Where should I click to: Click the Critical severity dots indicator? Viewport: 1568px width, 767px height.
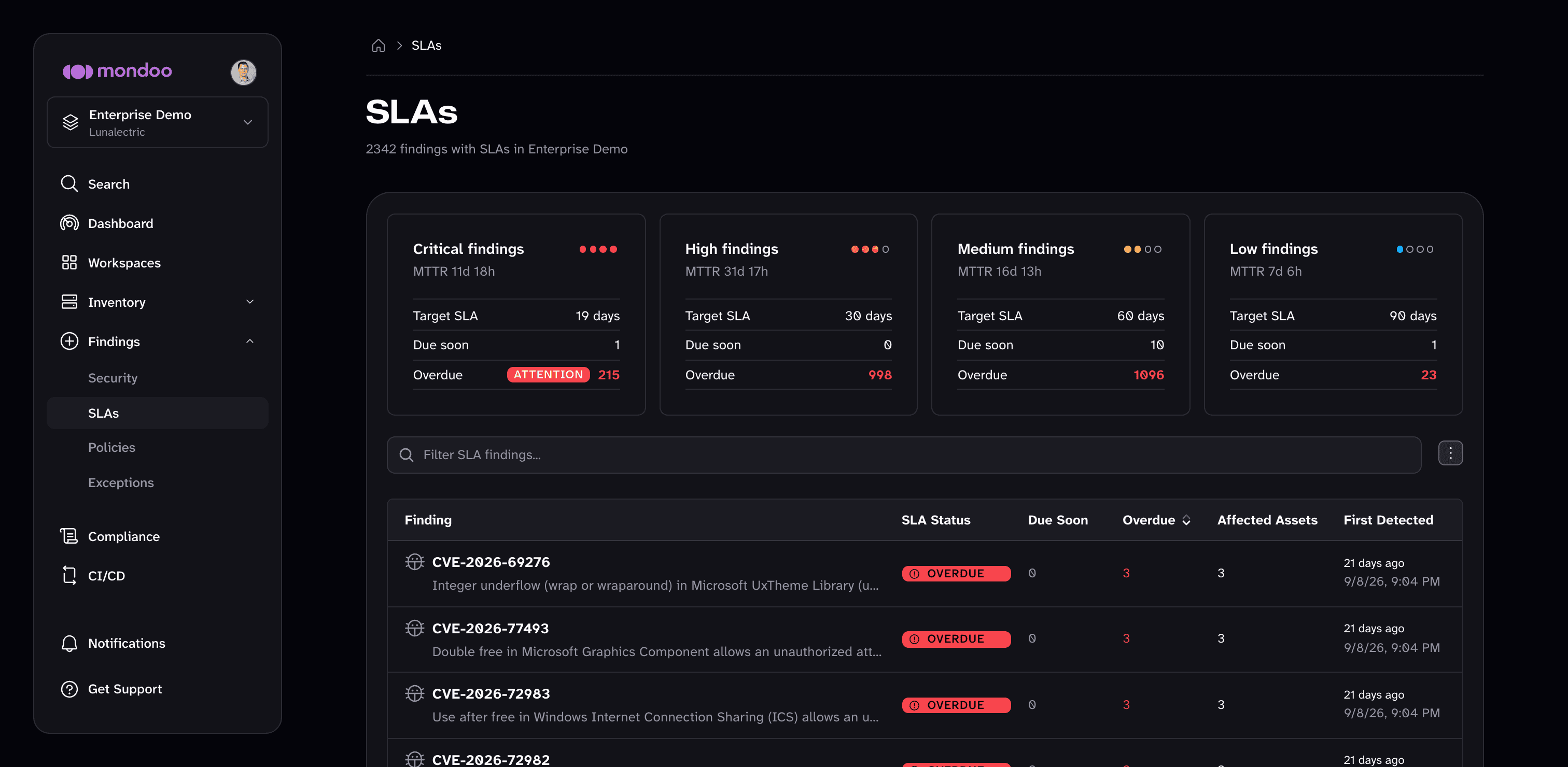598,249
